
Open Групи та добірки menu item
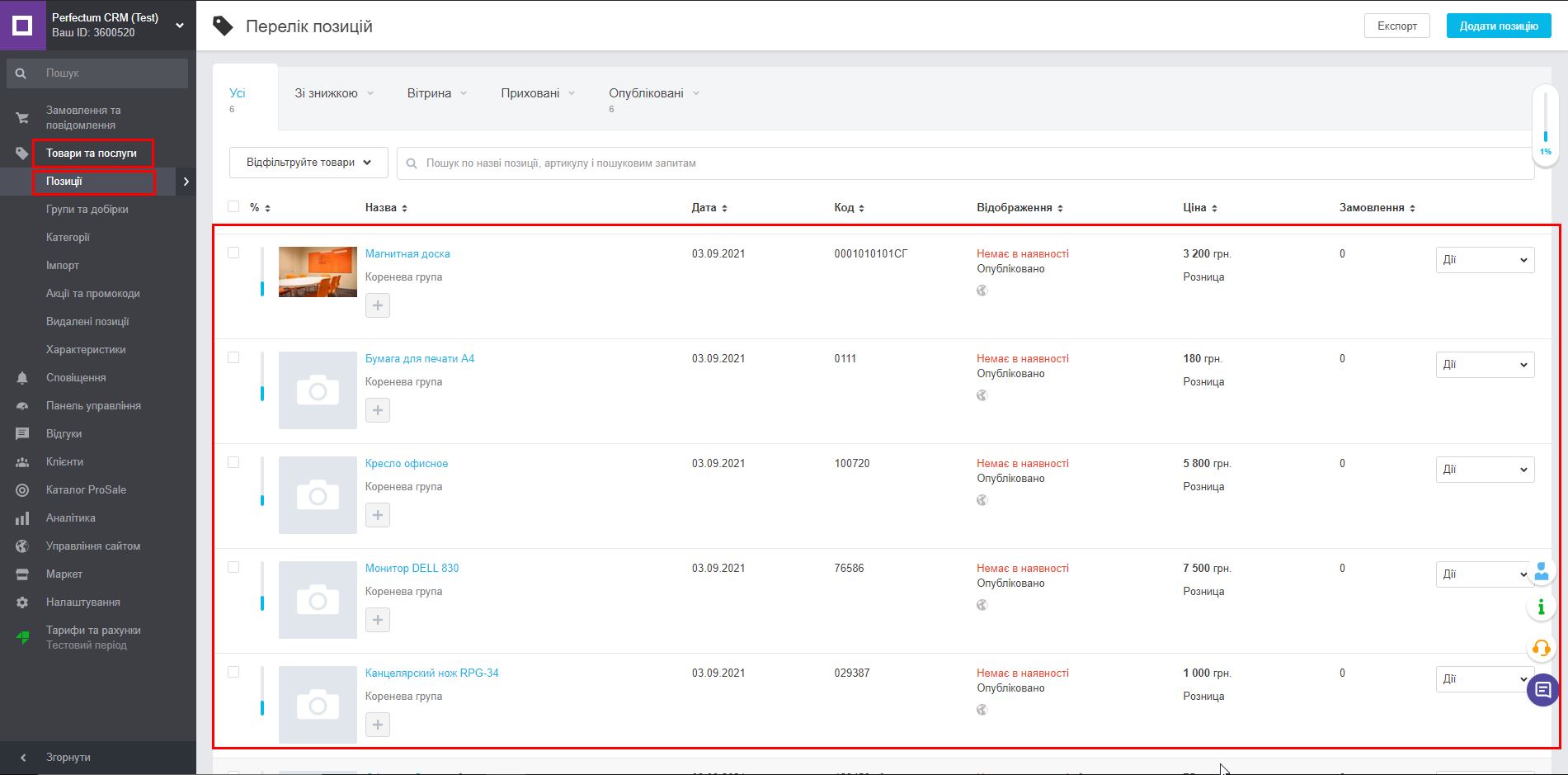tap(87, 210)
